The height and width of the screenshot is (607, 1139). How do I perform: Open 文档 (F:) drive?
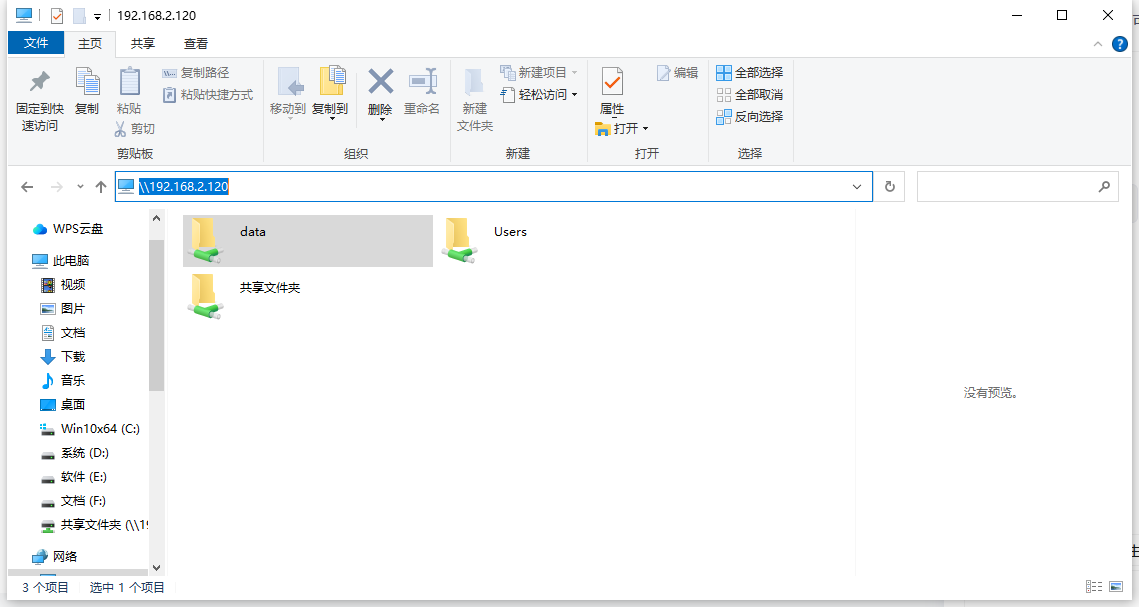click(x=73, y=500)
